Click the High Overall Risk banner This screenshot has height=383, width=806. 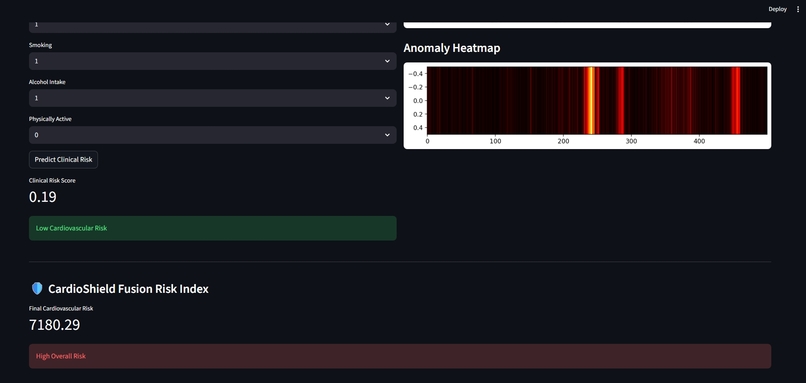tap(400, 356)
